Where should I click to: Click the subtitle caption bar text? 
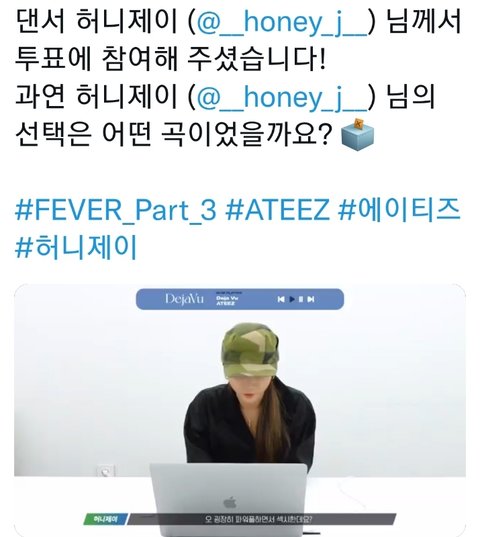pos(258,519)
